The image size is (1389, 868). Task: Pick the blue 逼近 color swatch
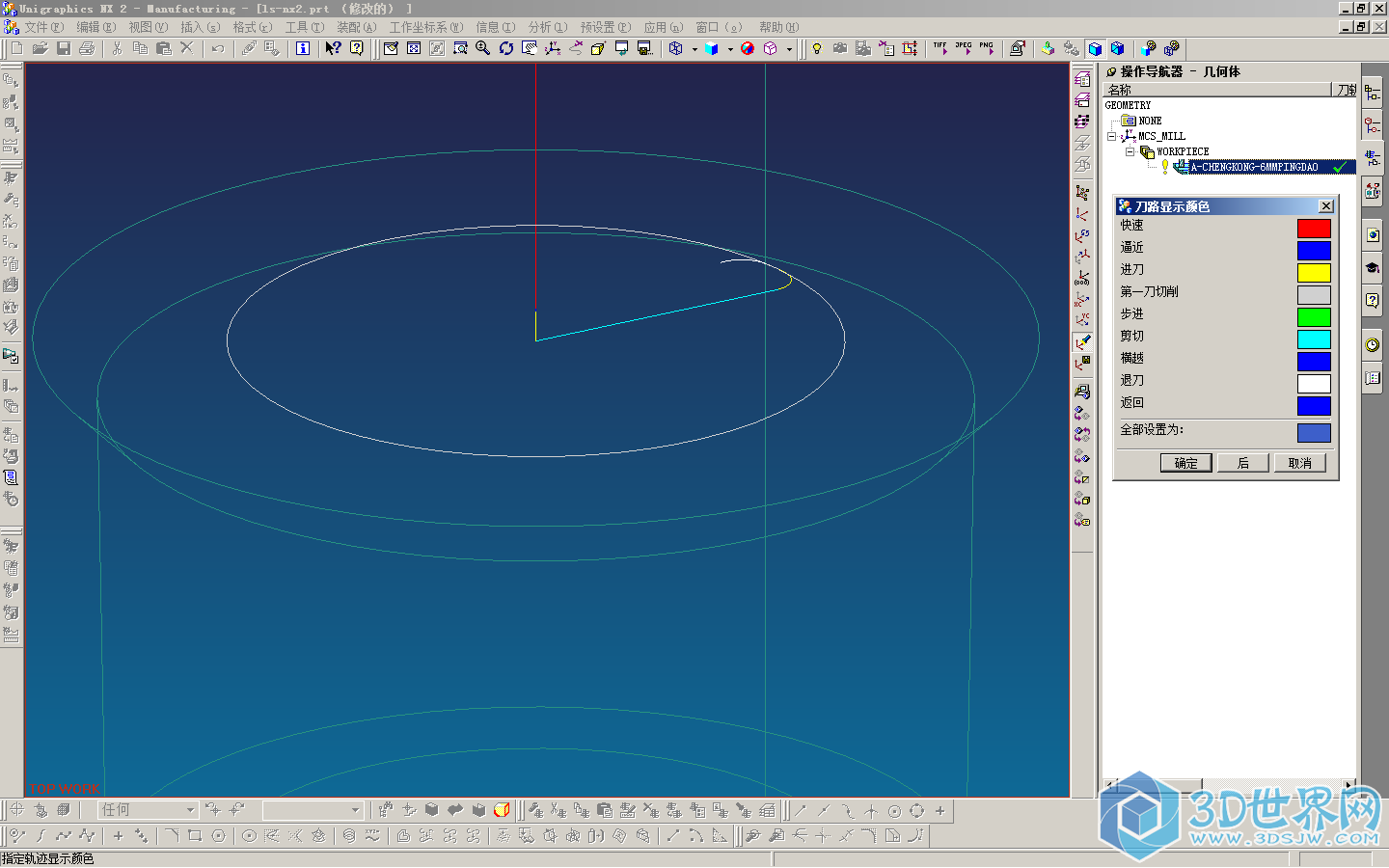click(1314, 251)
